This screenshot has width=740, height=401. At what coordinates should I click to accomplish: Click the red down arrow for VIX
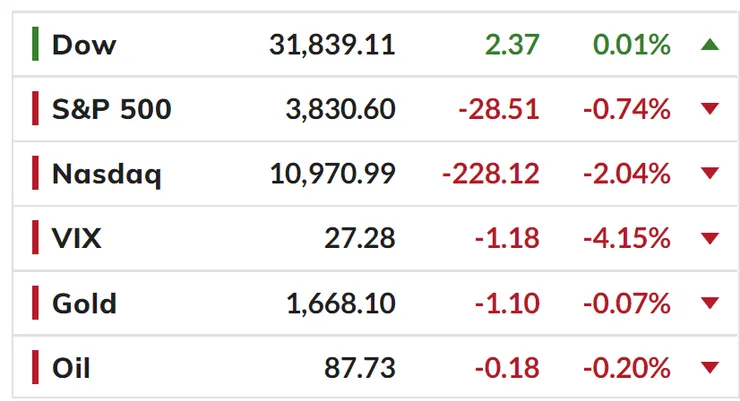(x=710, y=239)
